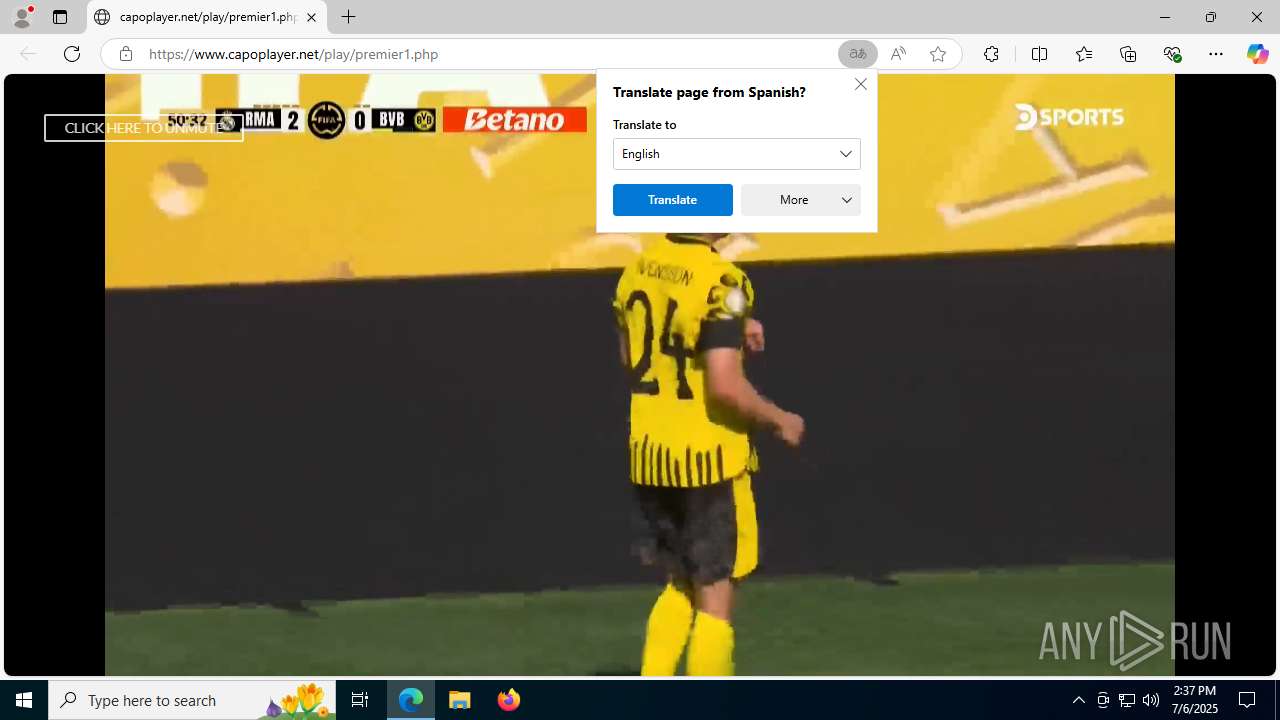
Task: Minimize the Edge window
Action: (x=1165, y=17)
